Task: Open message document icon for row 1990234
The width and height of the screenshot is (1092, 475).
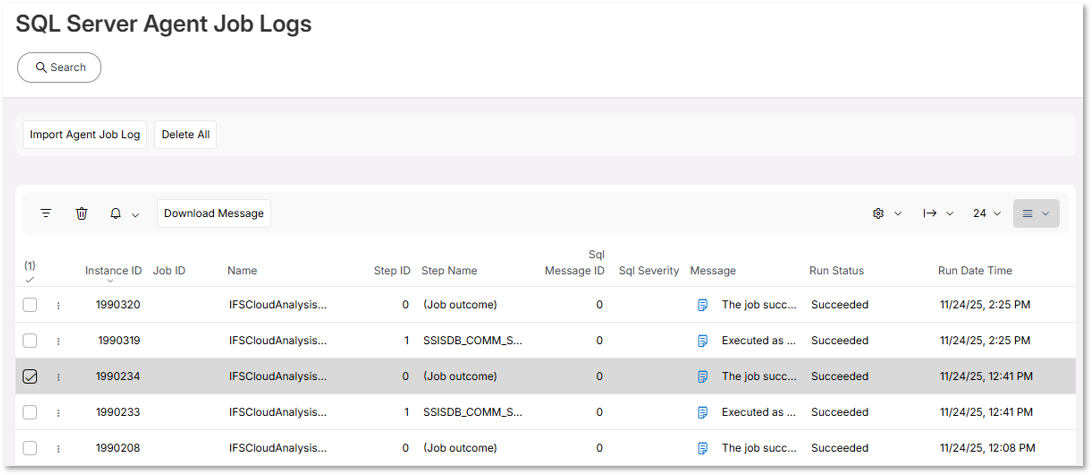Action: (703, 376)
